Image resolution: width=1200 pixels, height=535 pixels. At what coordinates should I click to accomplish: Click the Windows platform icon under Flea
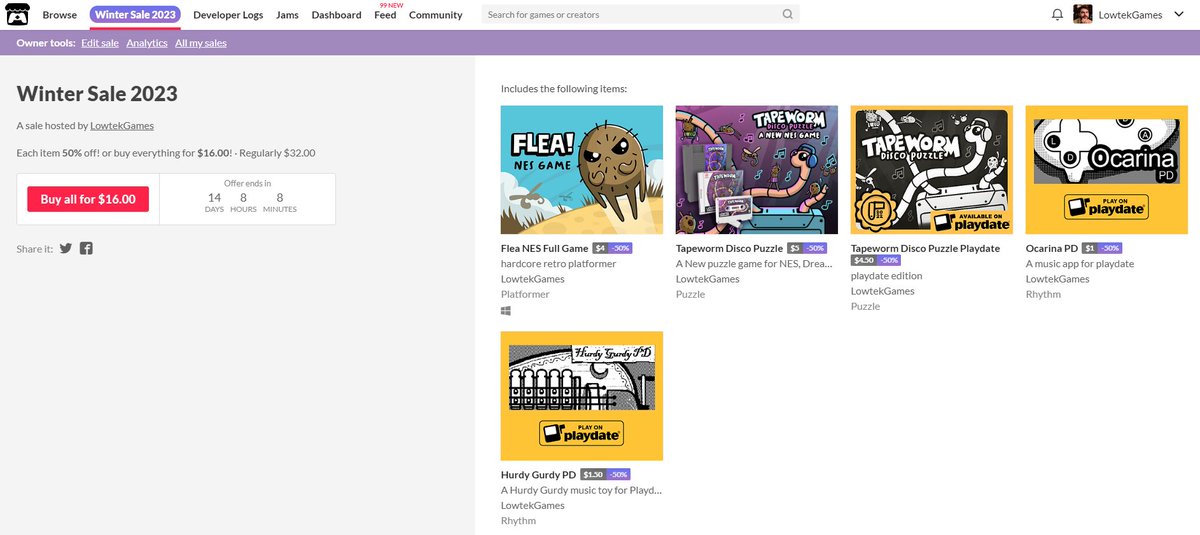click(x=506, y=311)
